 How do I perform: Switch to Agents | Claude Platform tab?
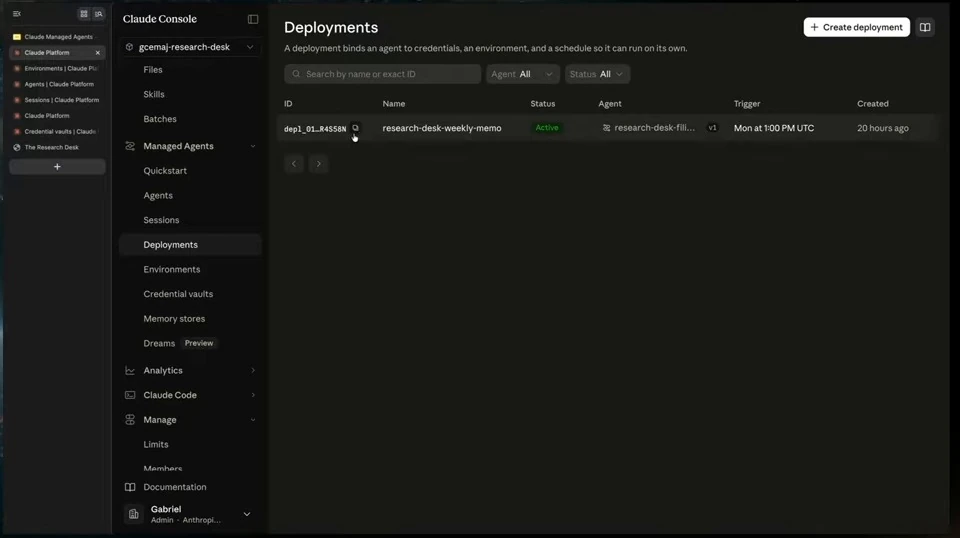(x=58, y=84)
